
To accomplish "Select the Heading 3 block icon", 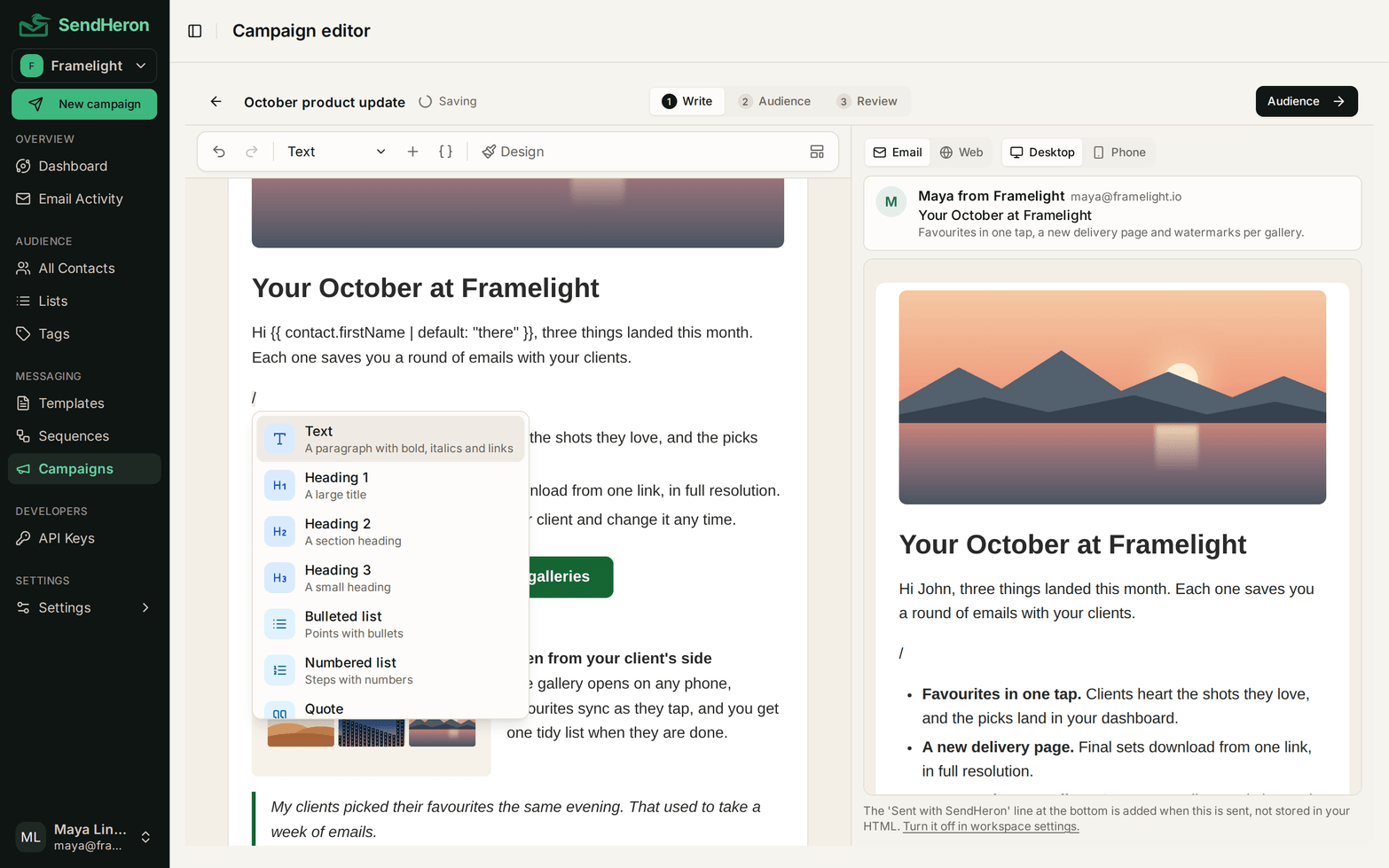I will coord(279,577).
